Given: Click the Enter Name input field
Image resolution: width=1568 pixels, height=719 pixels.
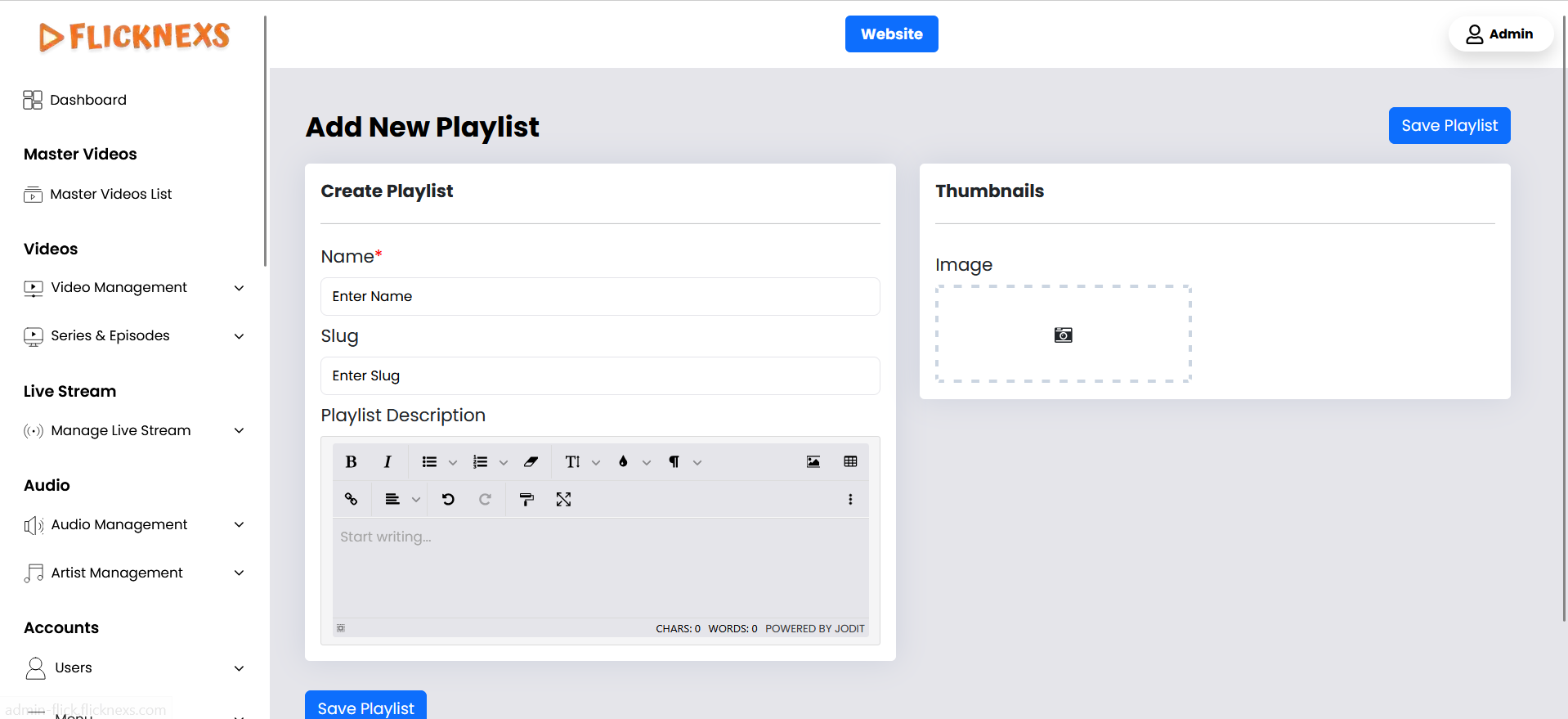Looking at the screenshot, I should pyautogui.click(x=600, y=296).
